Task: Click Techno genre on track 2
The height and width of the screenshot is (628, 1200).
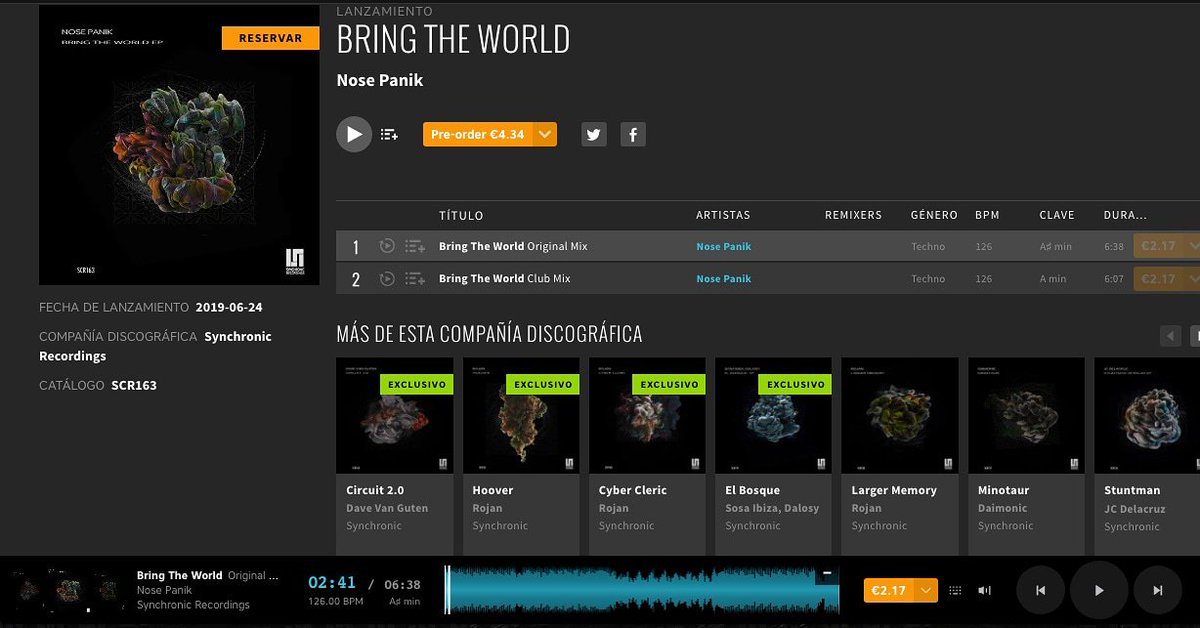Action: pos(928,279)
